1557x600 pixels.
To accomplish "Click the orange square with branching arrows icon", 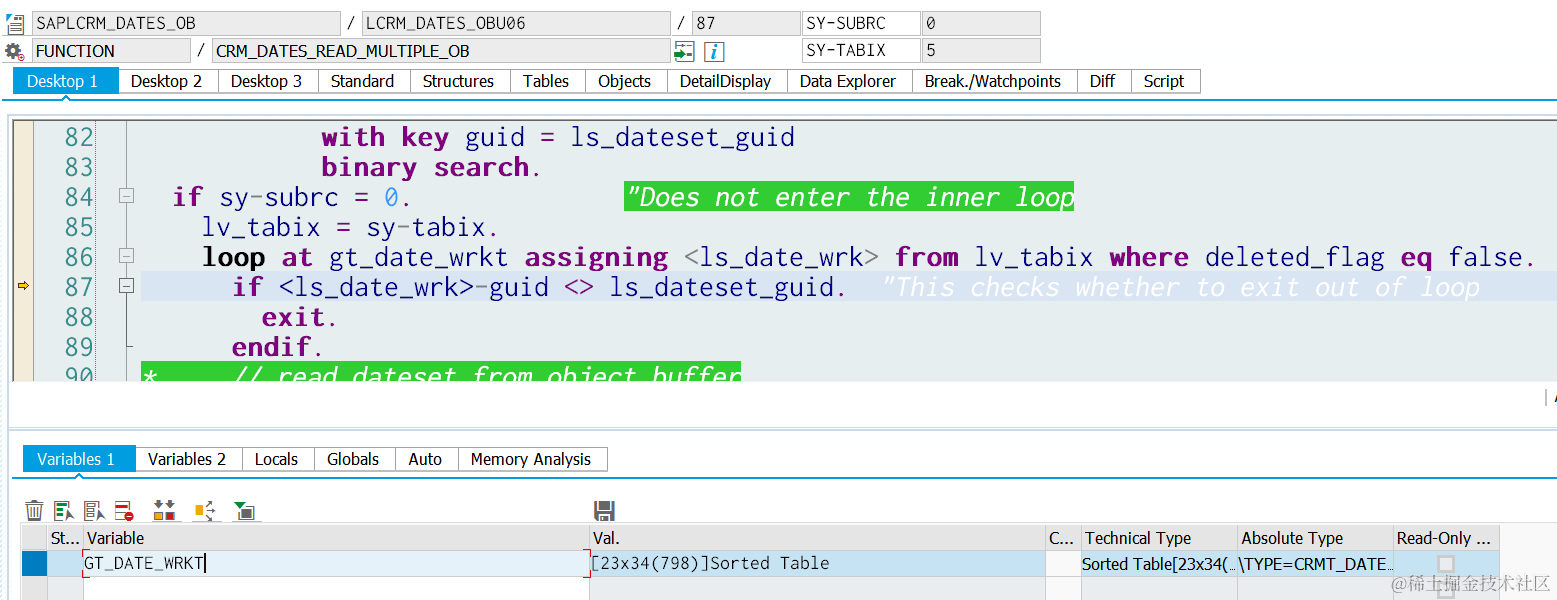I will pos(205,511).
